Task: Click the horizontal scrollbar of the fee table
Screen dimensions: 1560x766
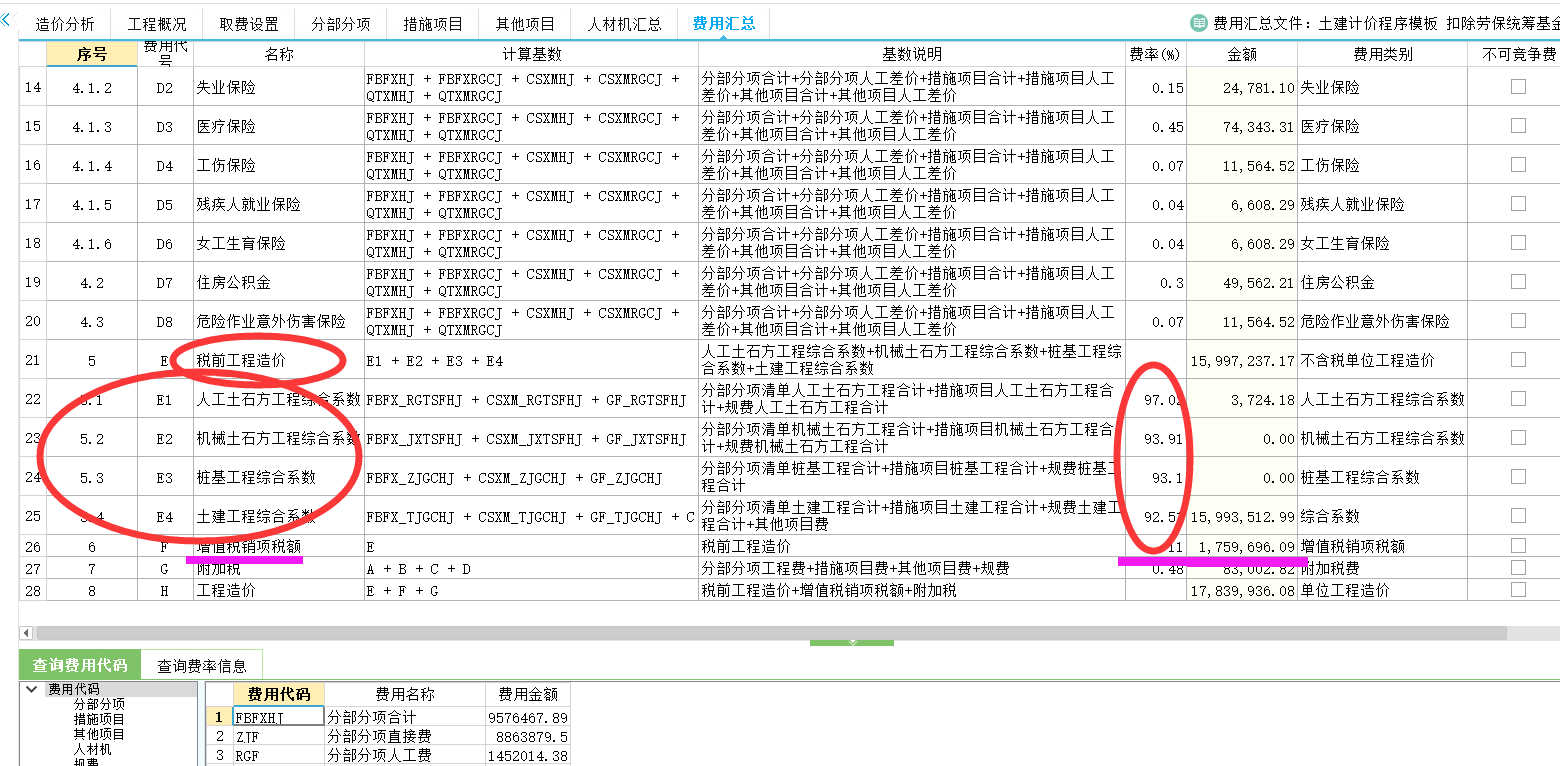Action: coord(771,633)
